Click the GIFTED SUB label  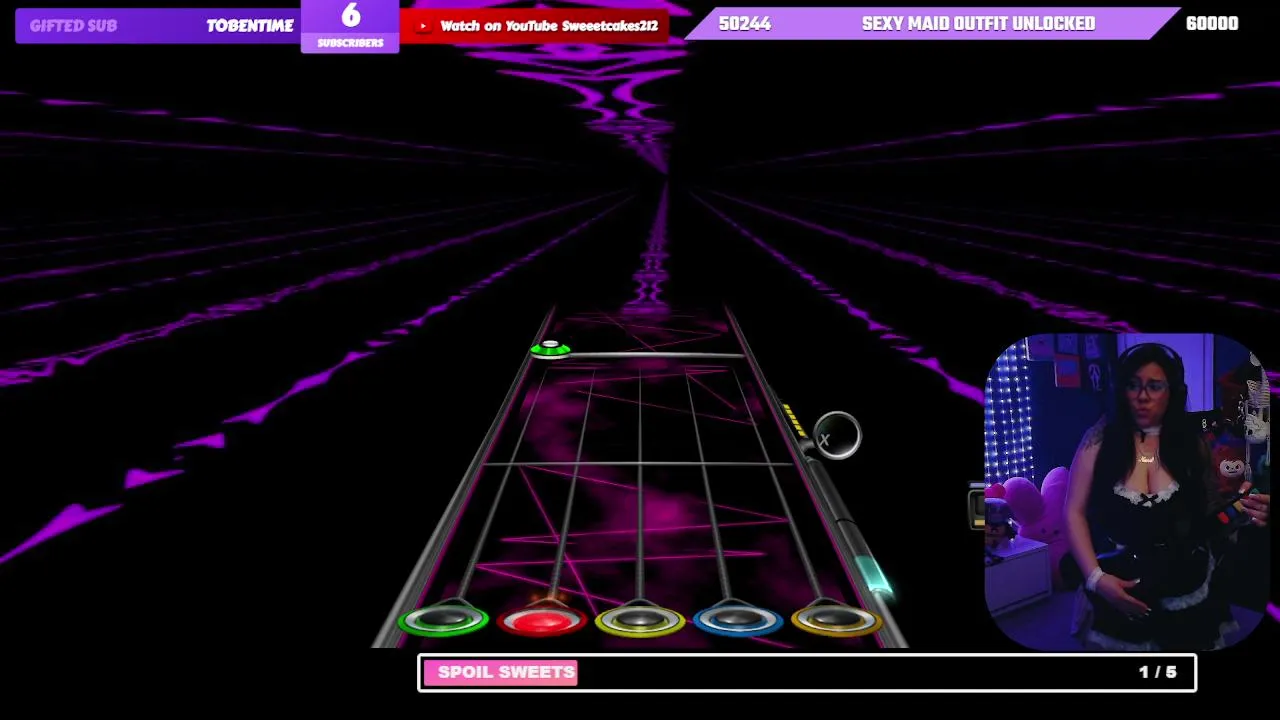click(73, 26)
